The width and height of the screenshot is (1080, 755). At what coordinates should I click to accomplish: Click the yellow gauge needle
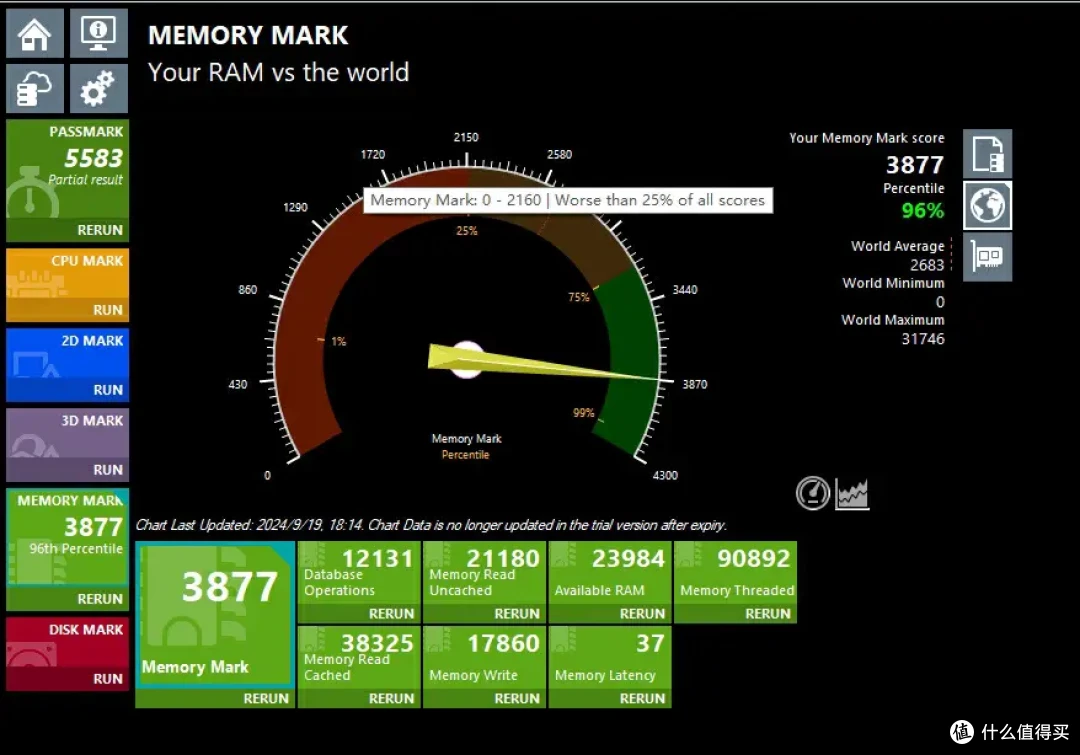pos(544,364)
